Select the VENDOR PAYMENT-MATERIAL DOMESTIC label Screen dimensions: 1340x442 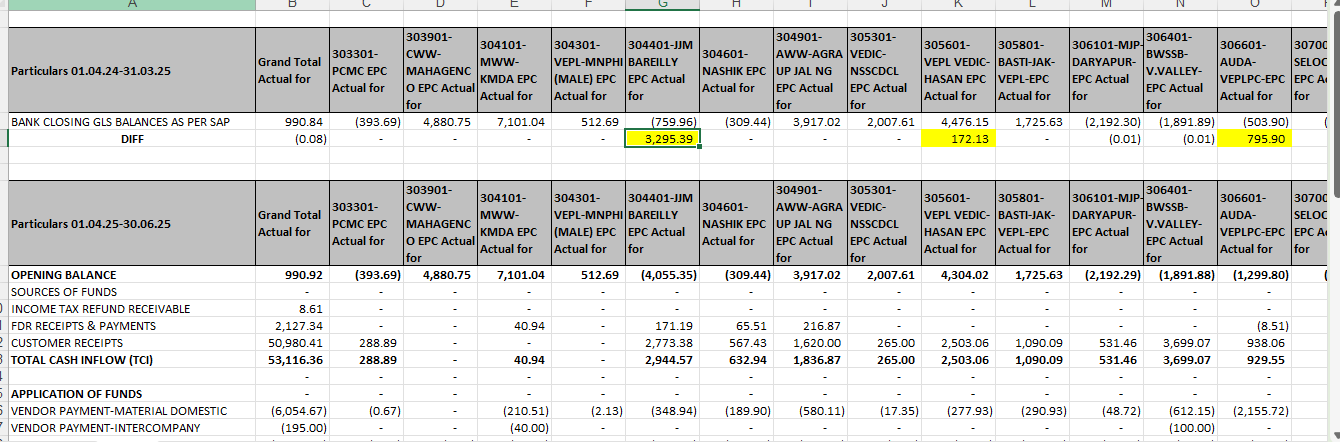click(118, 411)
